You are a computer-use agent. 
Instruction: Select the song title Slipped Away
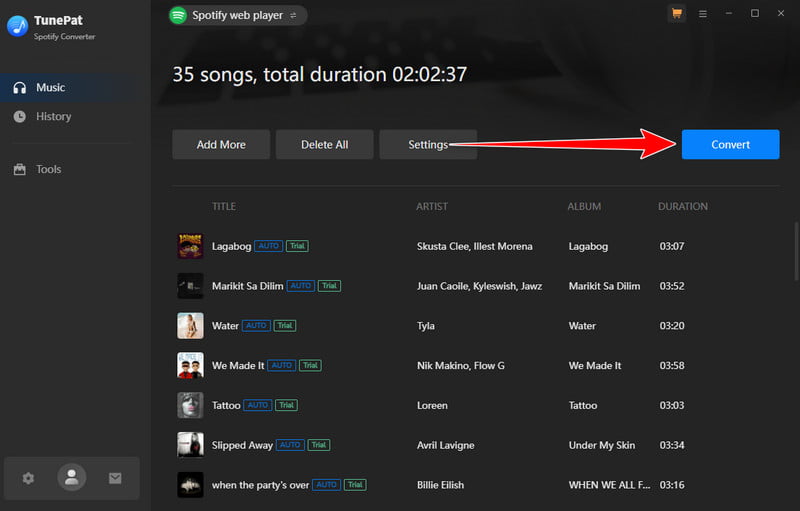242,445
